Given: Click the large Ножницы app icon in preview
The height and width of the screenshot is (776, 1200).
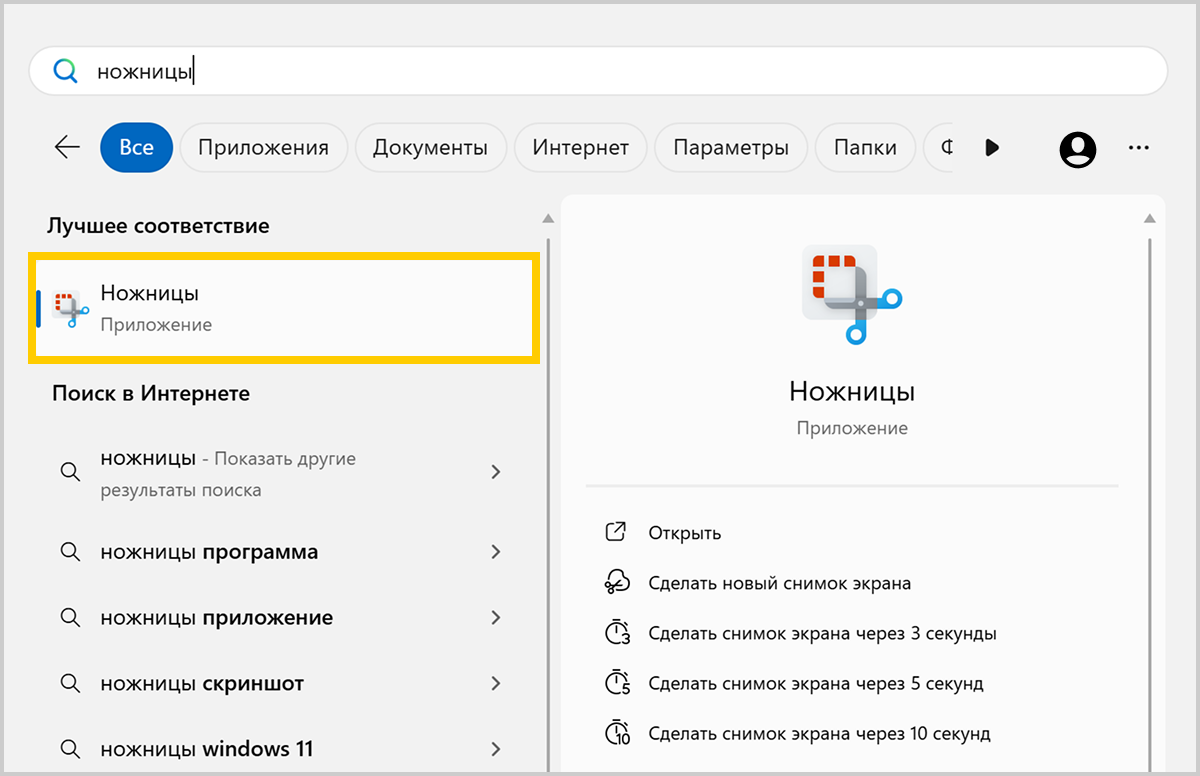Looking at the screenshot, I should point(851,295).
